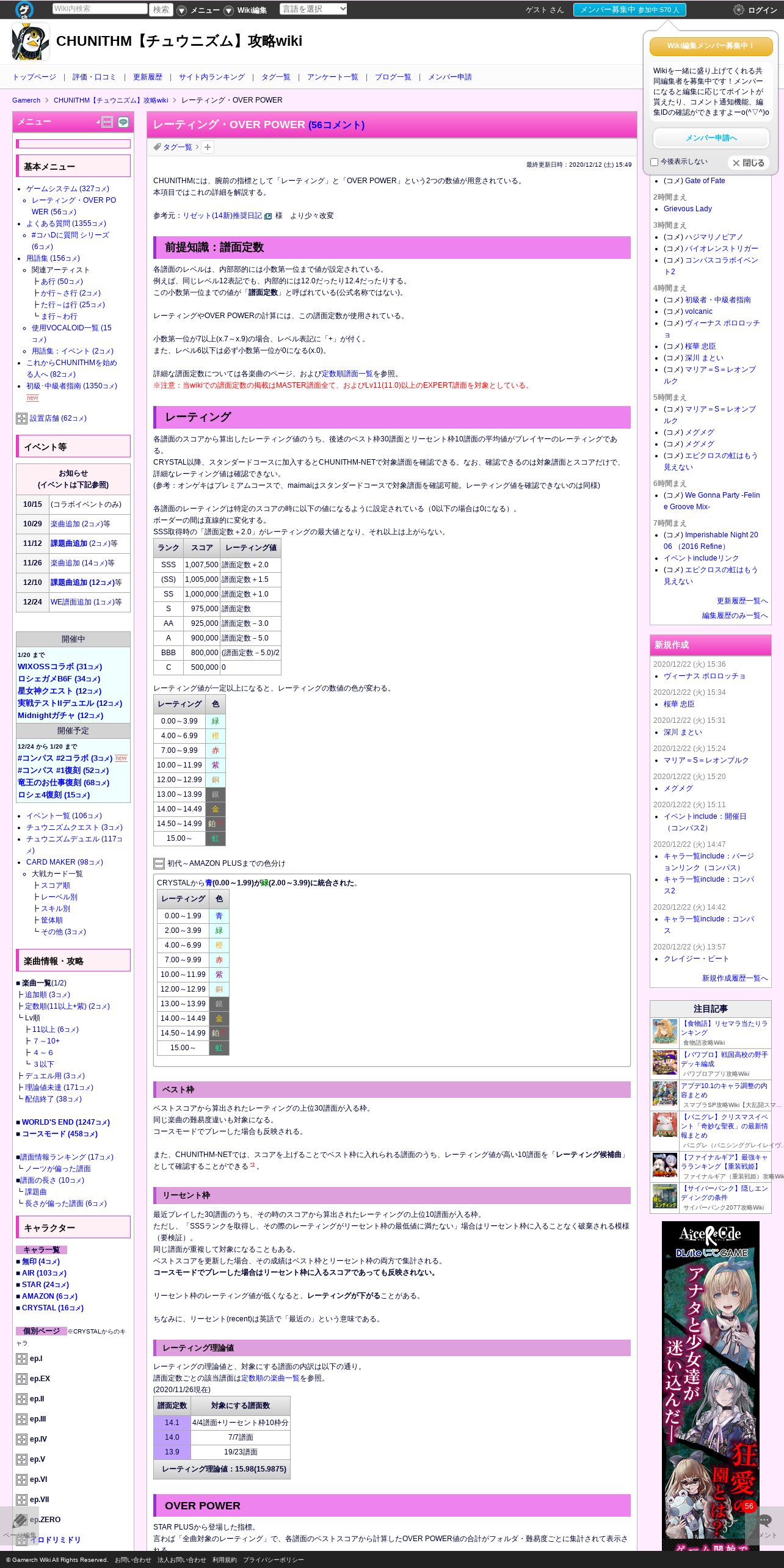Open the メニュー dropdown in the top bar

(198, 10)
